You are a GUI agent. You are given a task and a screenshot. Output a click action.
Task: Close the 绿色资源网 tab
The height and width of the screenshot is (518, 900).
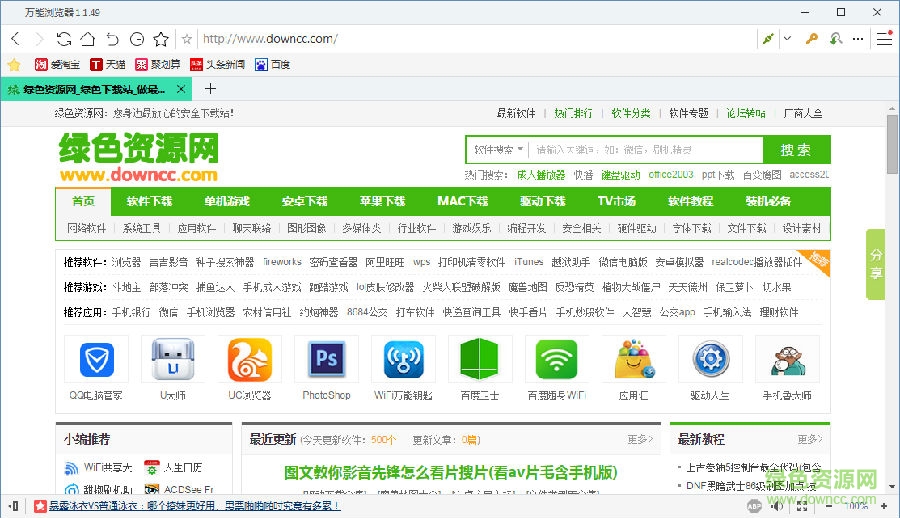tap(181, 89)
